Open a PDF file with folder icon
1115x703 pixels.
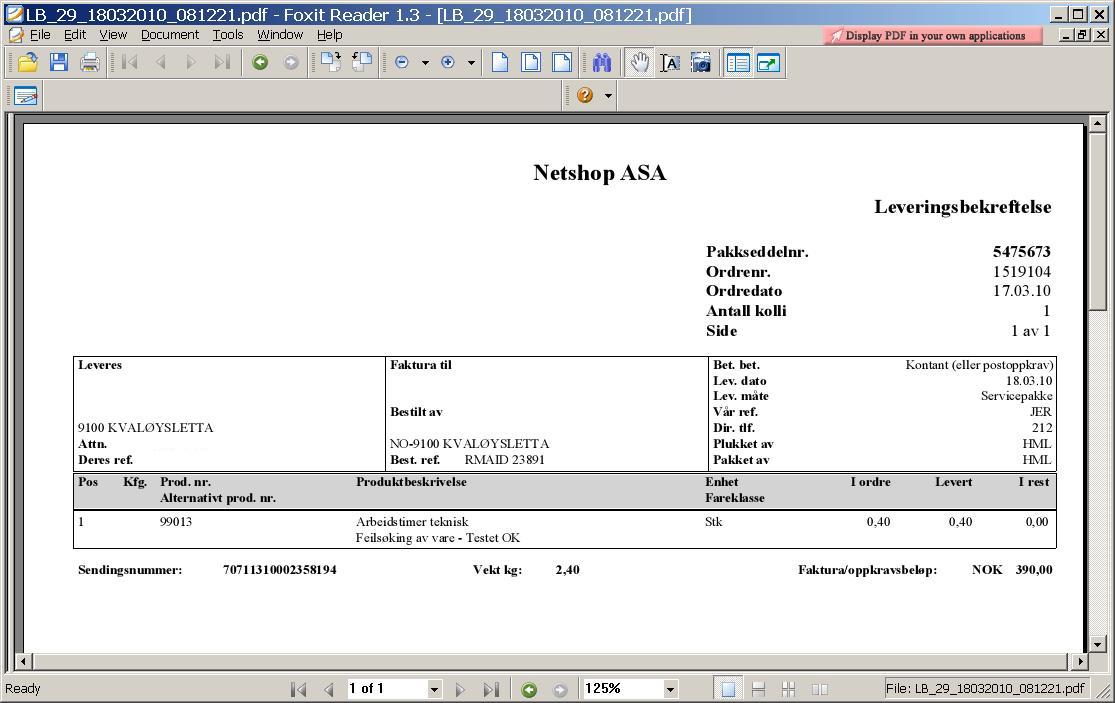(x=28, y=63)
